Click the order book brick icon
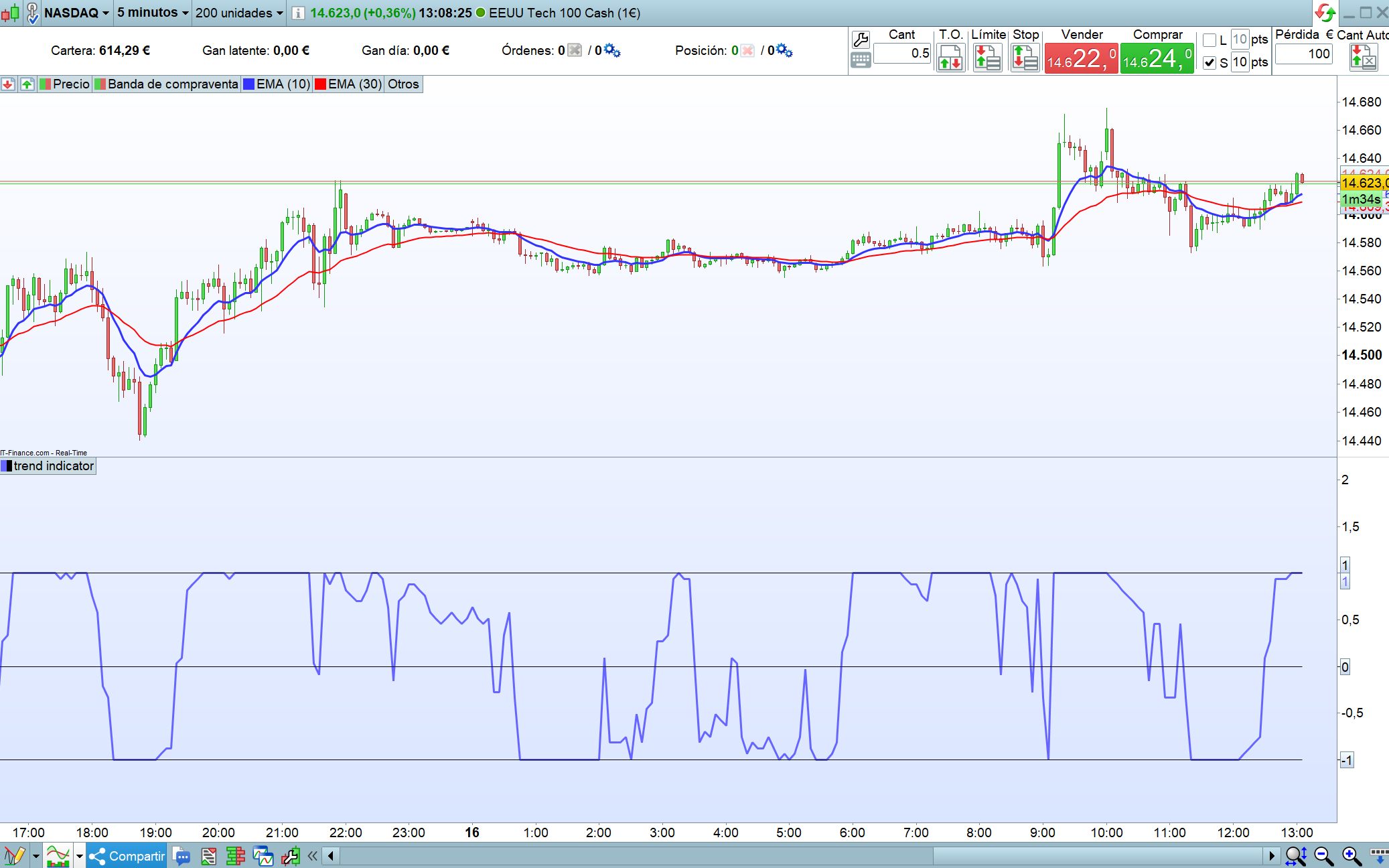 point(235,856)
